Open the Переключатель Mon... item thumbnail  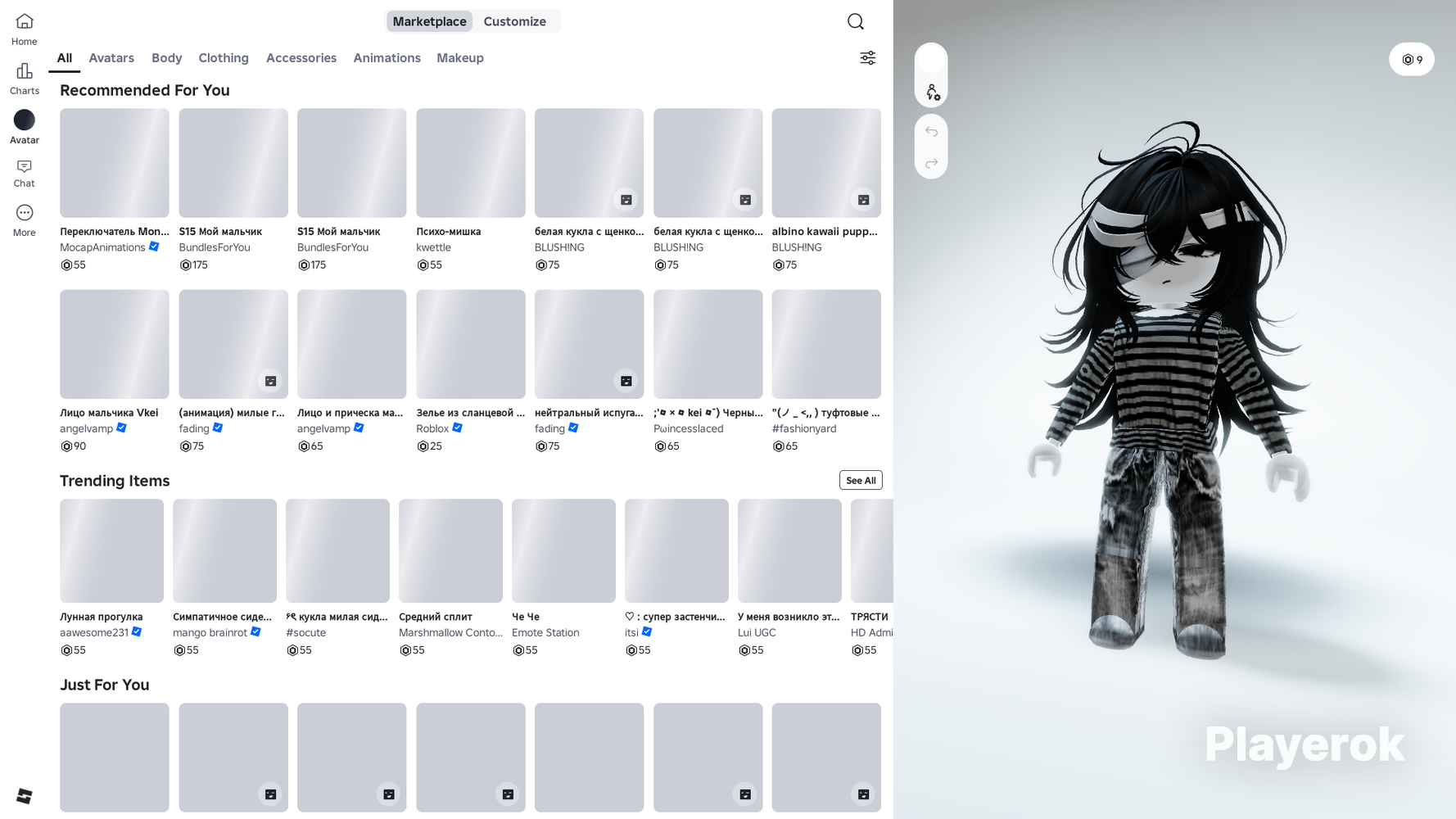click(115, 163)
